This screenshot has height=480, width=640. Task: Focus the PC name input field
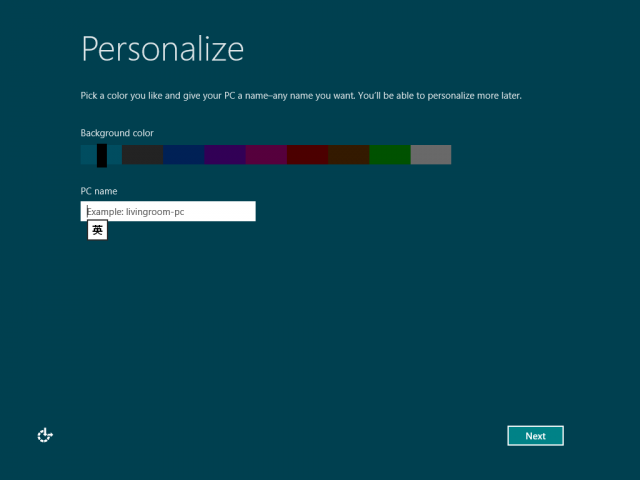[x=168, y=211]
